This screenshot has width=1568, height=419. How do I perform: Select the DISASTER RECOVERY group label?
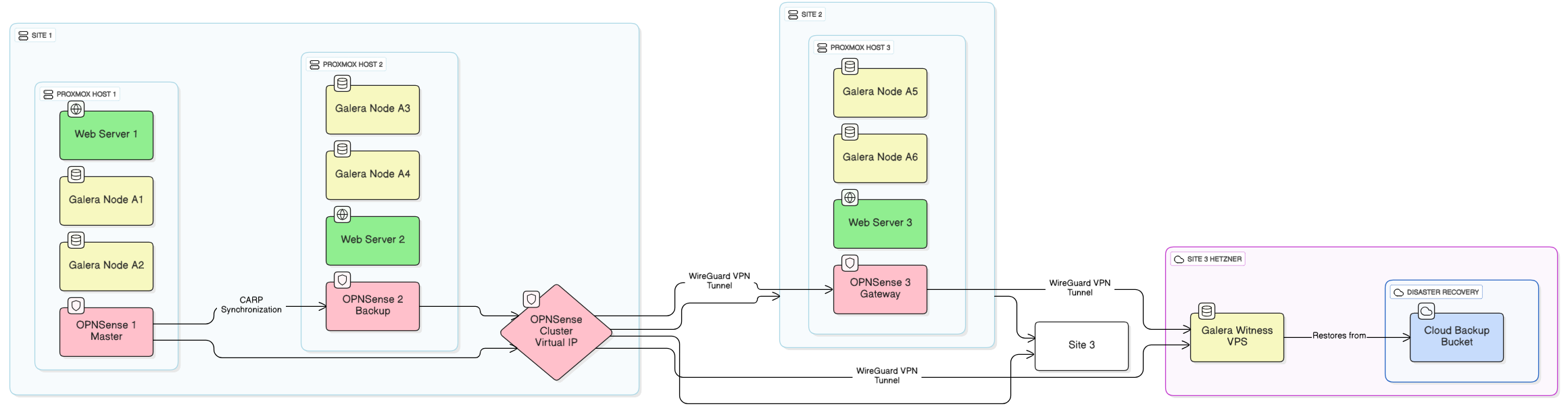tap(1436, 292)
